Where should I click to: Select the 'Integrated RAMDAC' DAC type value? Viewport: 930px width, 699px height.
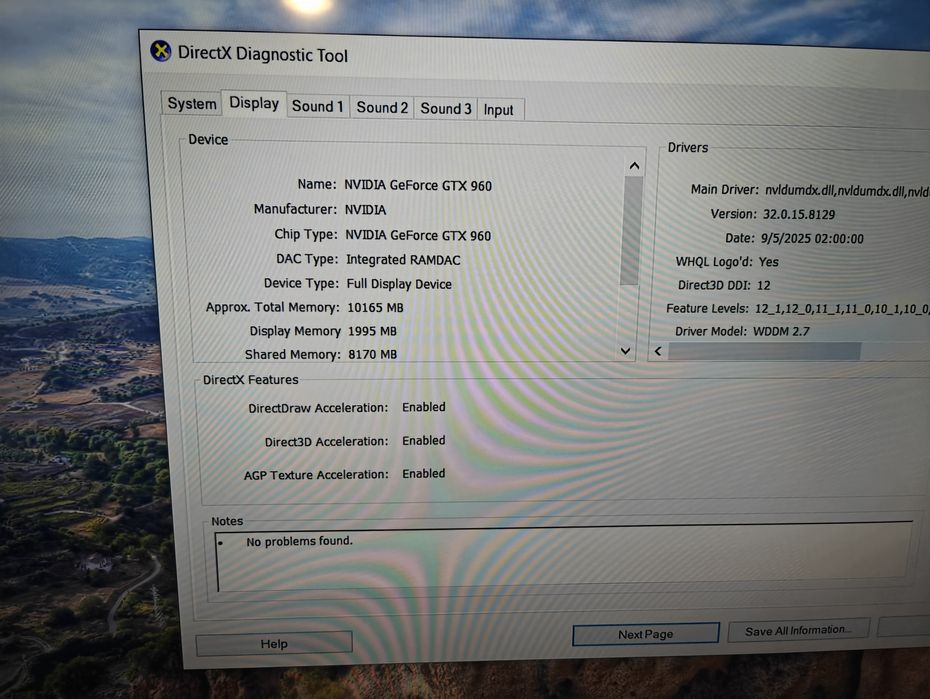tap(403, 260)
